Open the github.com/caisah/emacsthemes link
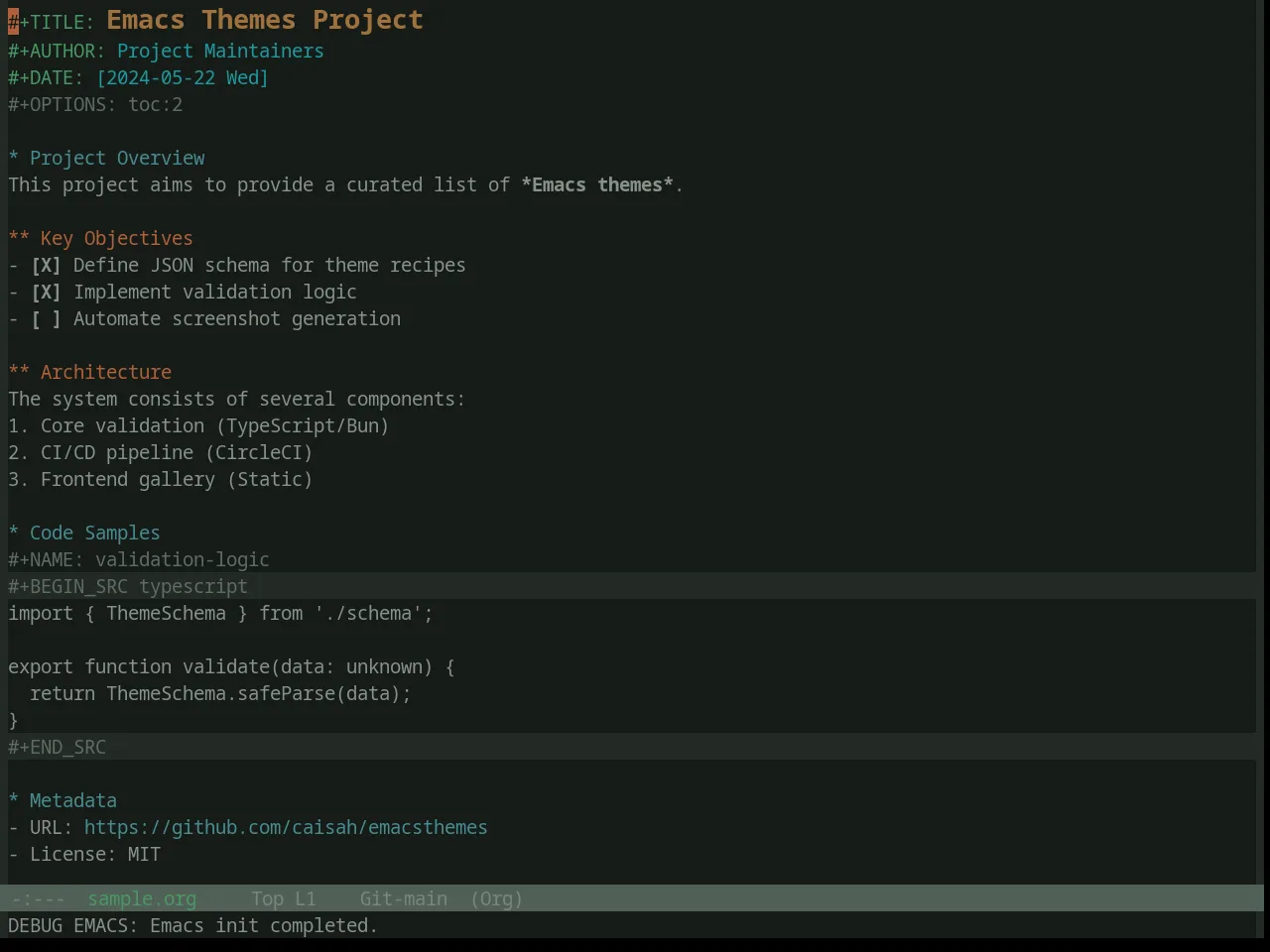Screen dimensions: 1270x952 pos(286,828)
